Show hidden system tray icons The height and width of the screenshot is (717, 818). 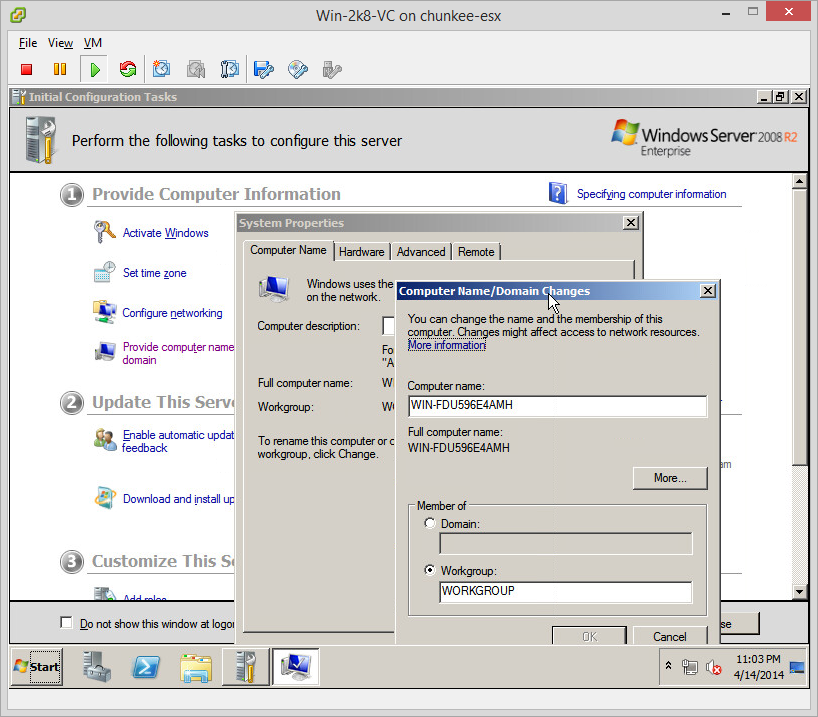pos(667,666)
